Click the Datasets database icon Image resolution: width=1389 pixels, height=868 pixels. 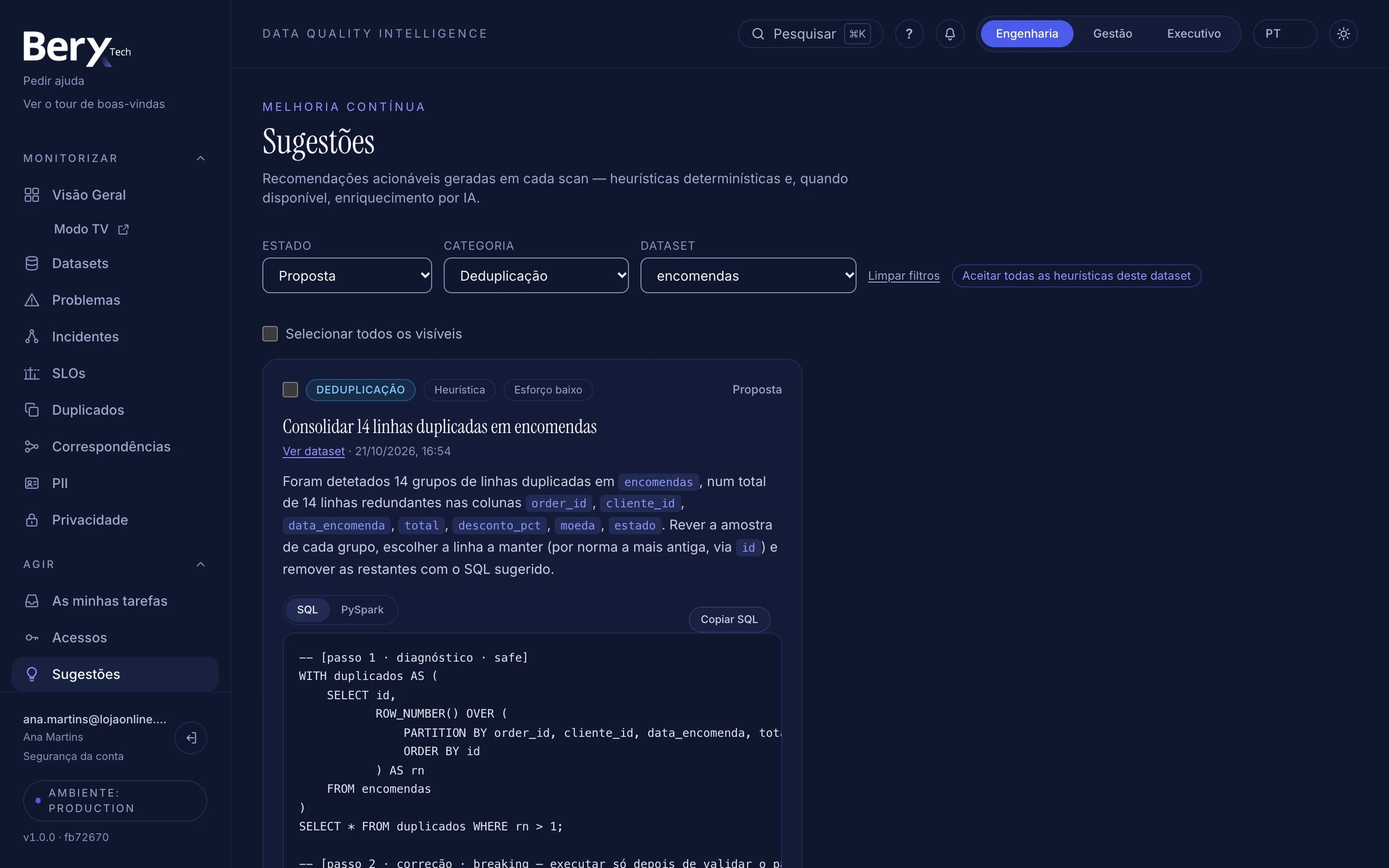(x=31, y=263)
